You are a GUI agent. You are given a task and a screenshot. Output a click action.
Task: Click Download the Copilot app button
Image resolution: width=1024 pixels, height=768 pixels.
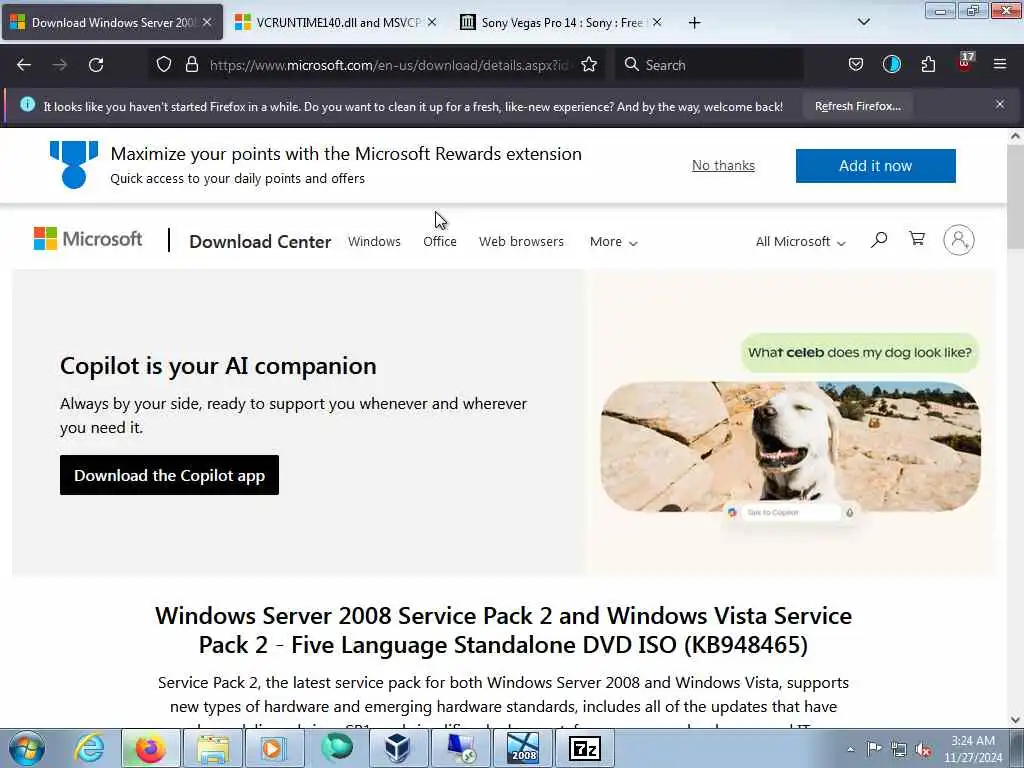[x=169, y=475]
